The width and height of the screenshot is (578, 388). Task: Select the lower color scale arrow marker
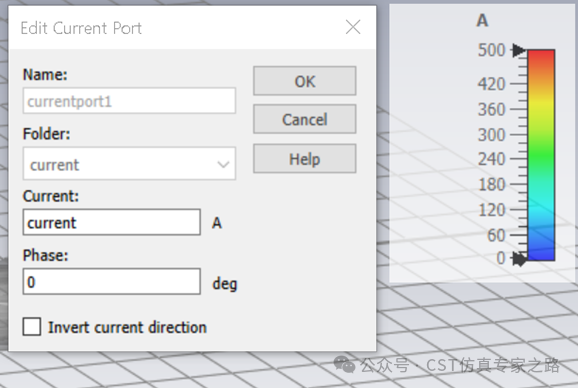(x=520, y=259)
